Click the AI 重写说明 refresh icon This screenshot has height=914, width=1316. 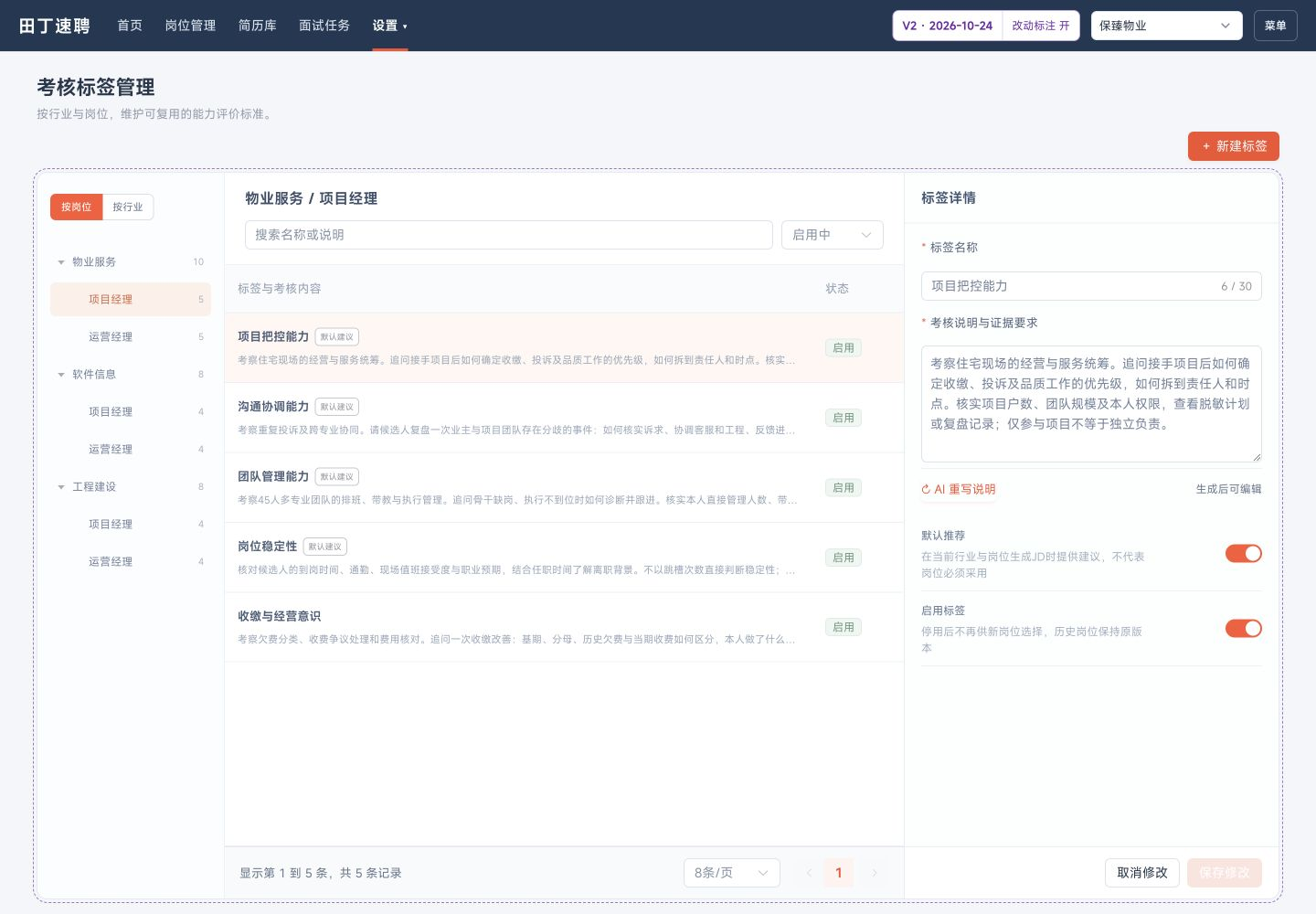pyautogui.click(x=926, y=489)
